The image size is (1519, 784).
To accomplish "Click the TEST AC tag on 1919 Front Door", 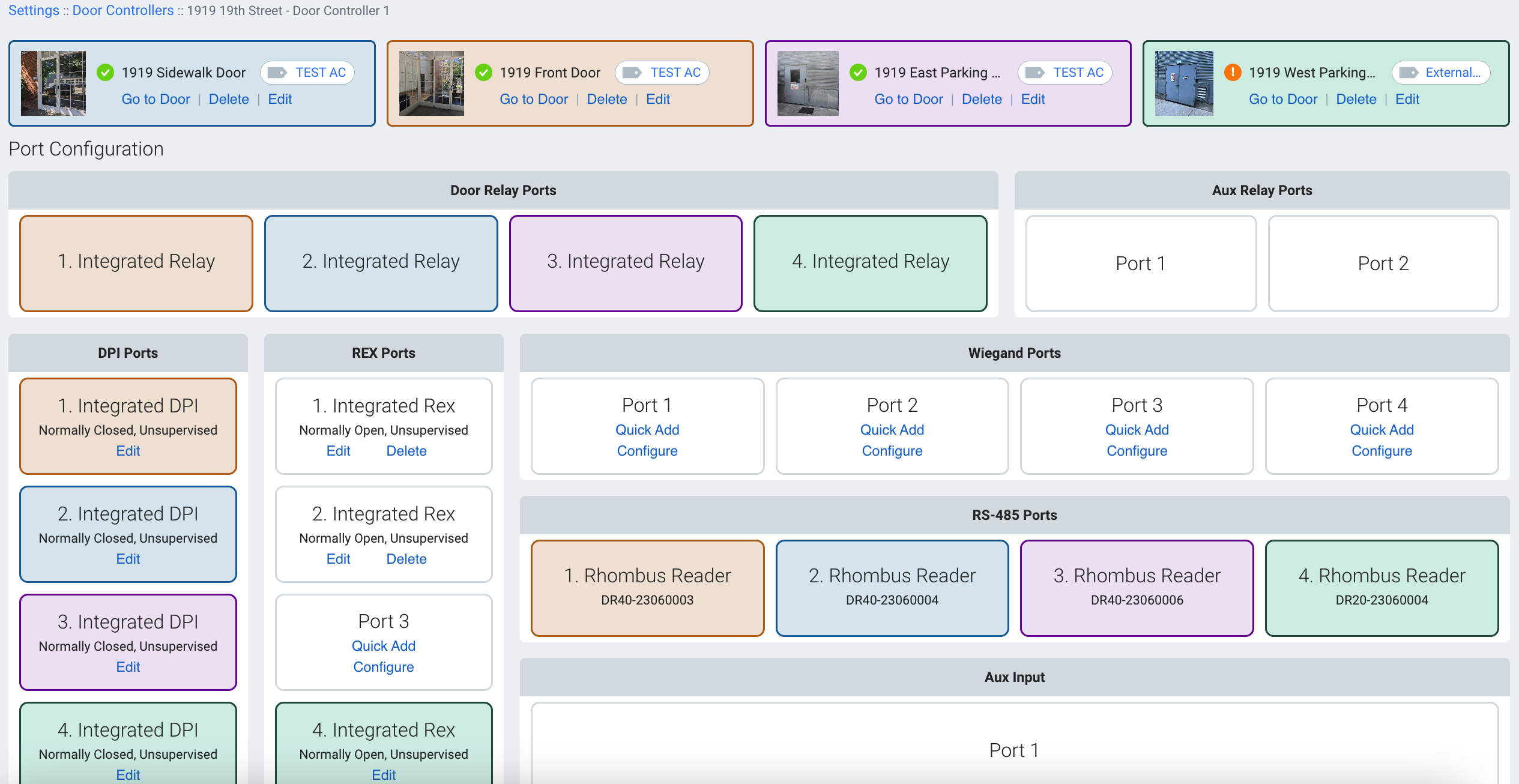I will (662, 72).
